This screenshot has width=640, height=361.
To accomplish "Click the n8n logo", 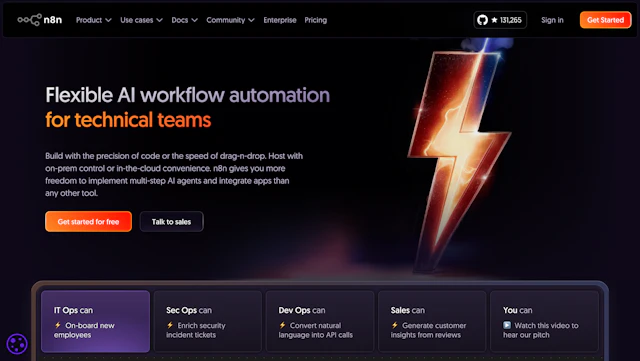I will click(x=40, y=20).
